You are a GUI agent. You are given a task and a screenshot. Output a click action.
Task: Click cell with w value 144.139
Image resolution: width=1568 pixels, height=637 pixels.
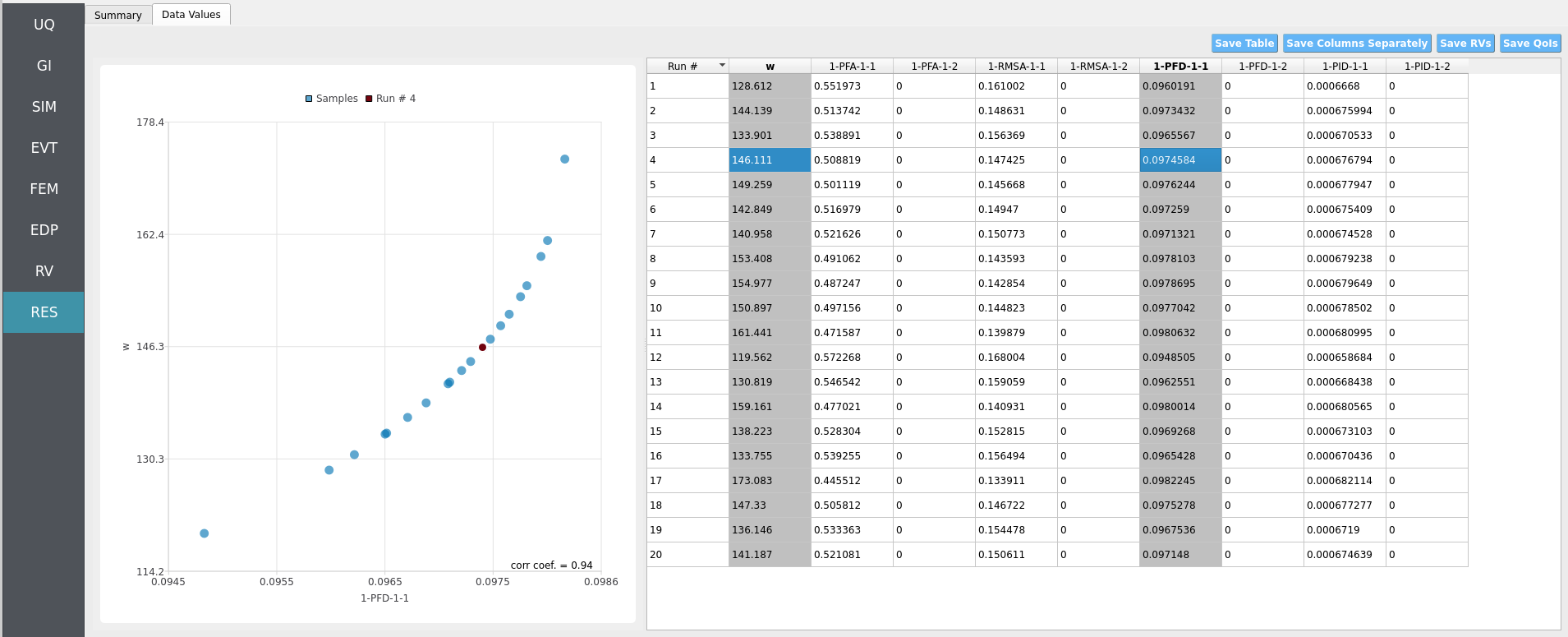770,111
